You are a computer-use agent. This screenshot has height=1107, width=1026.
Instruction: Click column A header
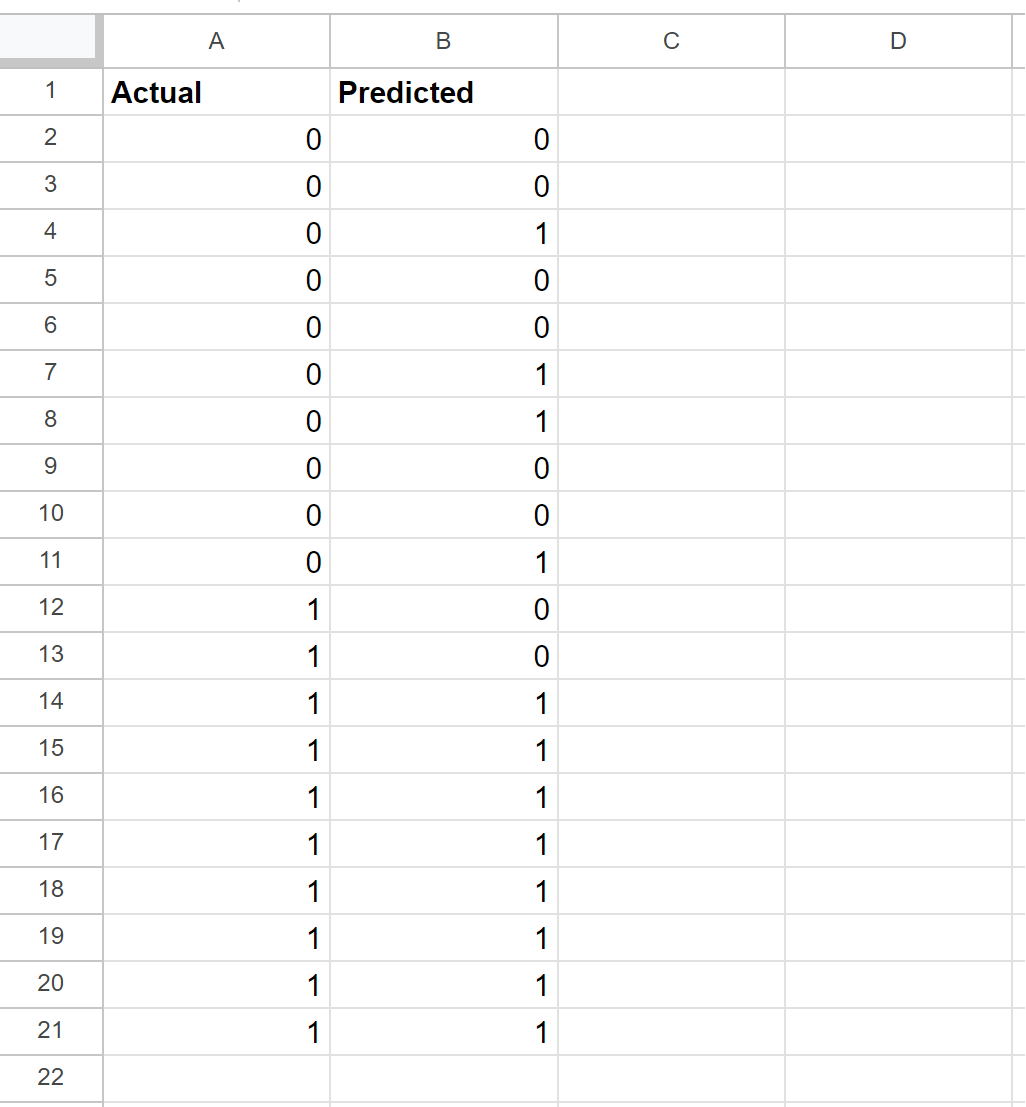(216, 41)
